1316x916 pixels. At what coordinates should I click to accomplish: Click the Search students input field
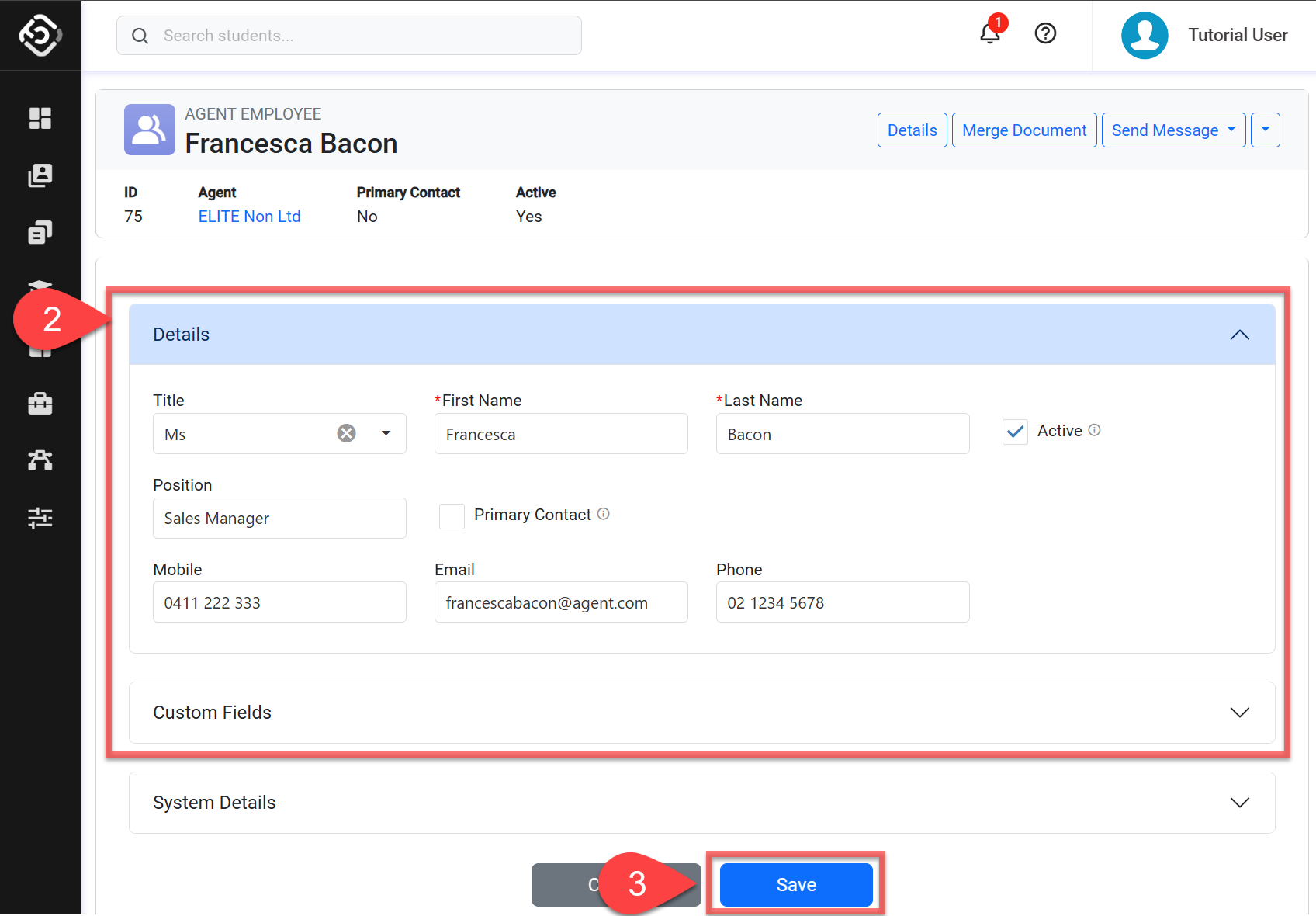(x=349, y=36)
